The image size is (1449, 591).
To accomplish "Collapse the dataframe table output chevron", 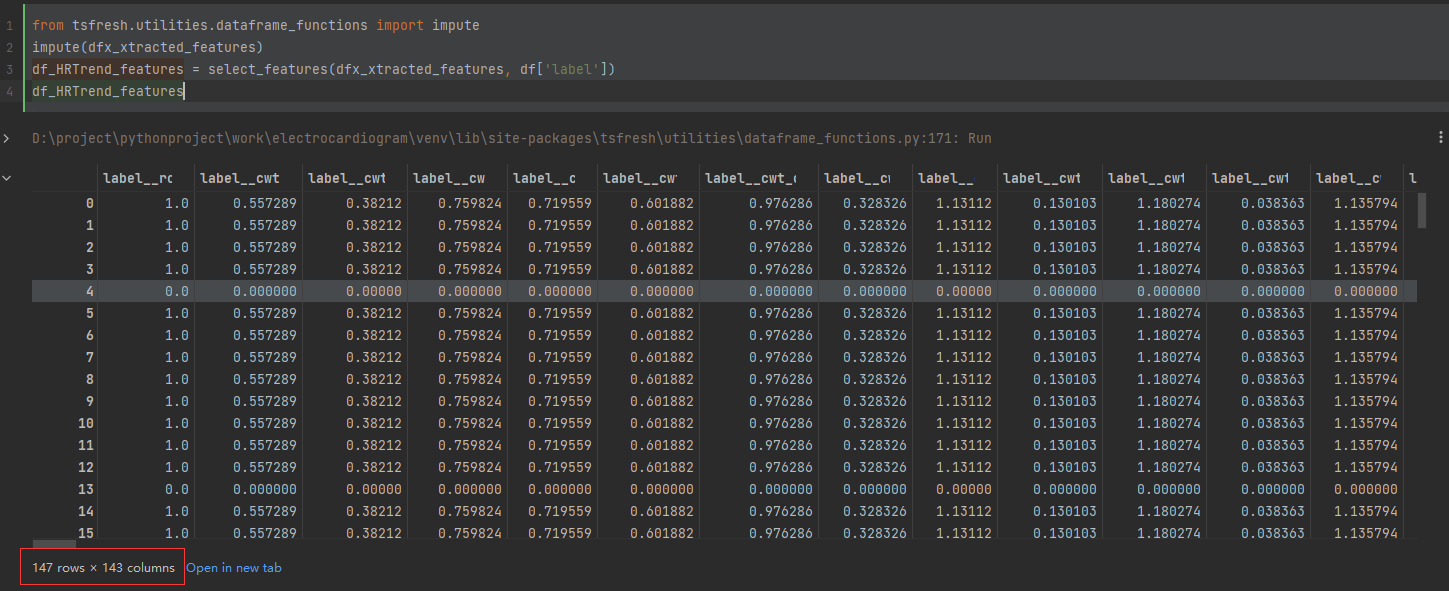I will (x=7, y=178).
